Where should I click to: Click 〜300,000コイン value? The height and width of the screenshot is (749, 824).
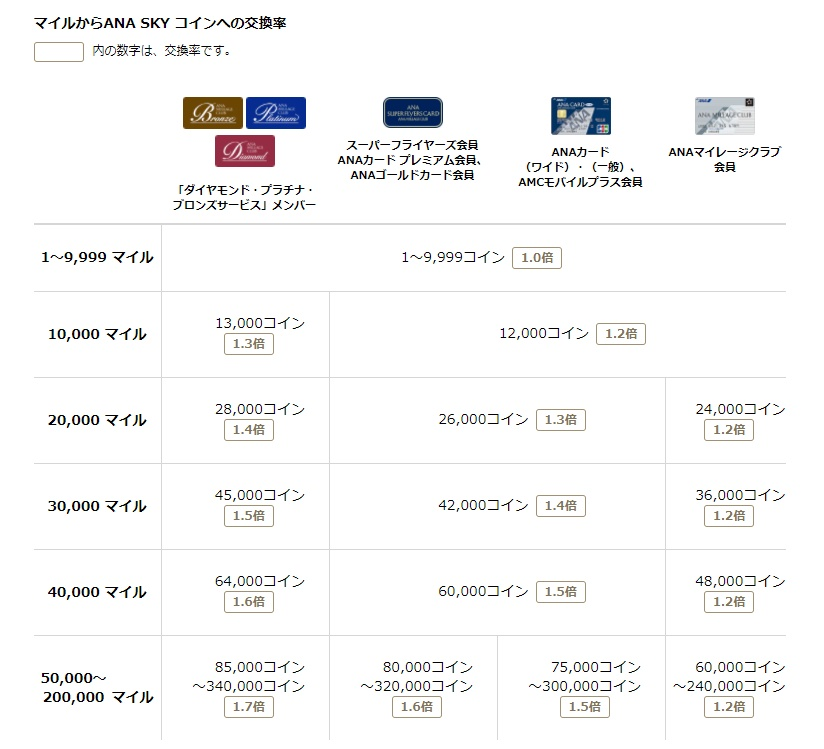point(585,686)
